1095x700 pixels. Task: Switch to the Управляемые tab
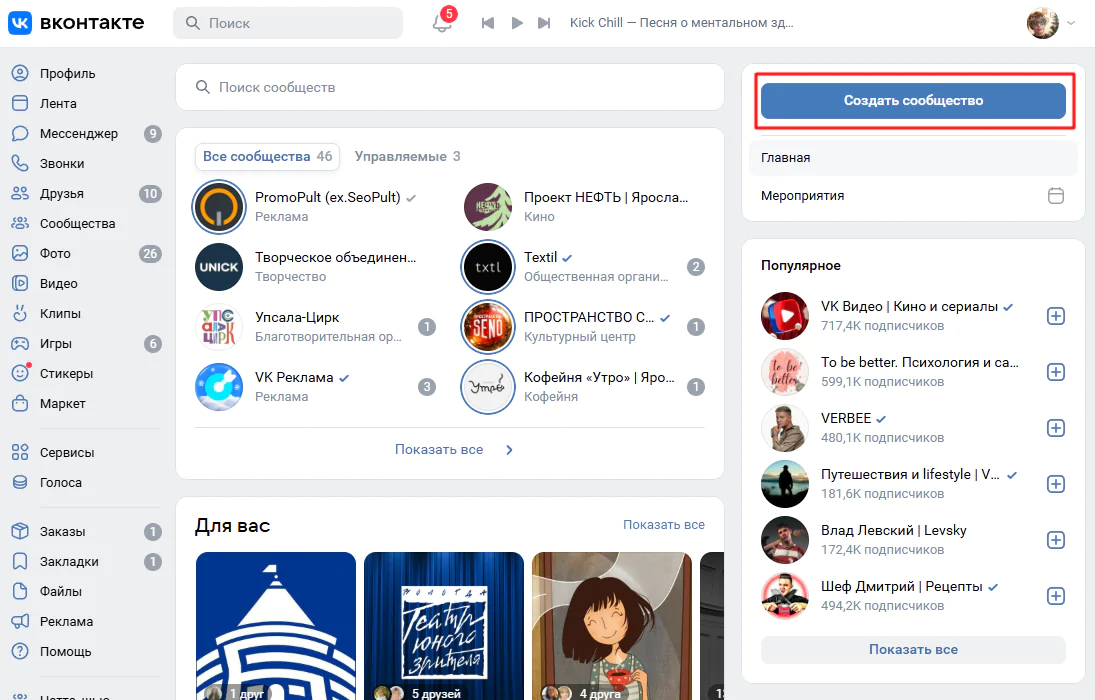(x=407, y=157)
